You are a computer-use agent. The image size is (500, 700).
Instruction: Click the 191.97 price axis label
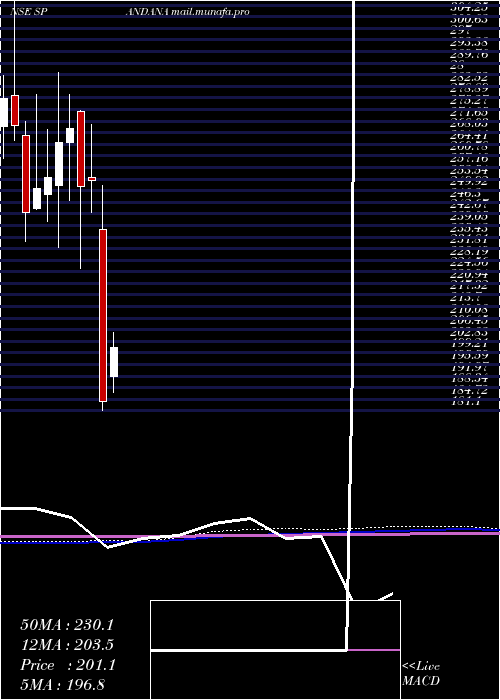(469, 367)
